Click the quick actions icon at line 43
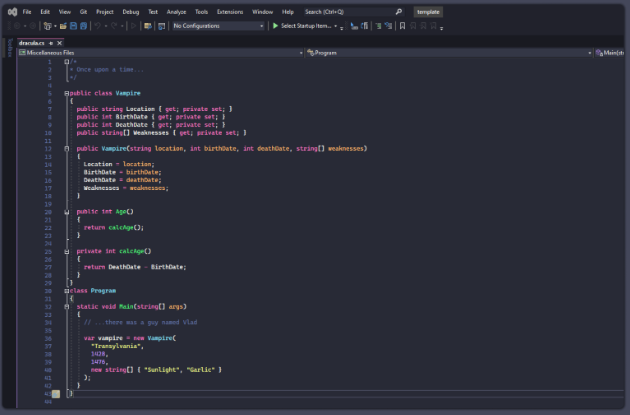 tap(56, 393)
